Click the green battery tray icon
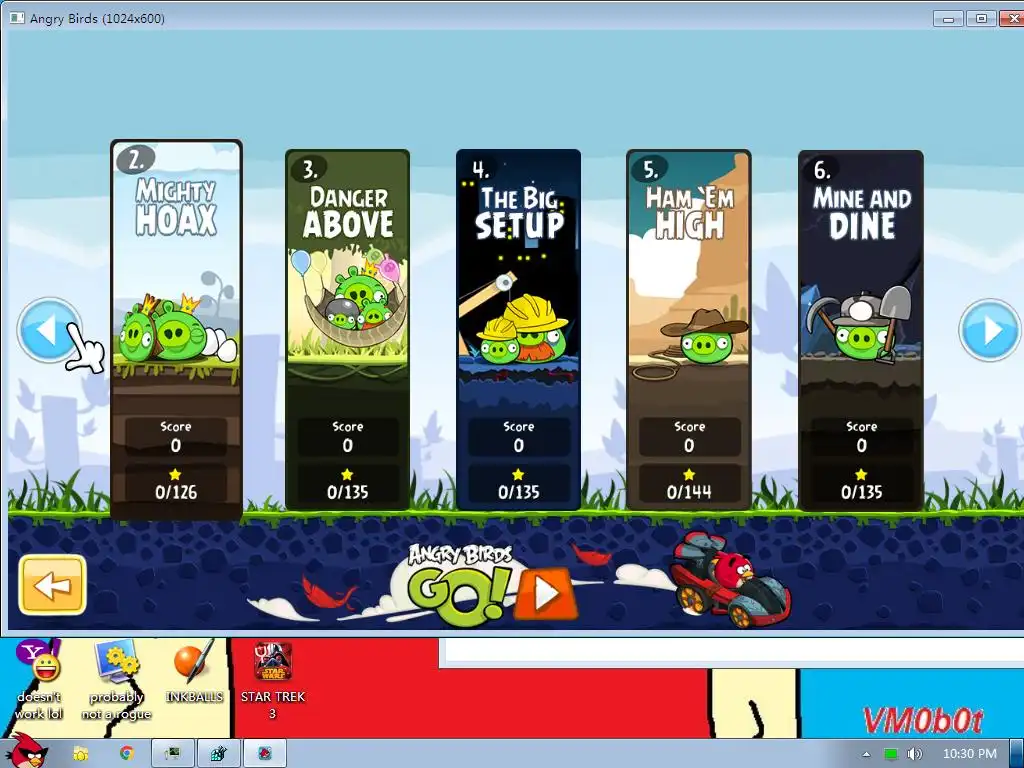The height and width of the screenshot is (768, 1024). pyautogui.click(x=891, y=754)
